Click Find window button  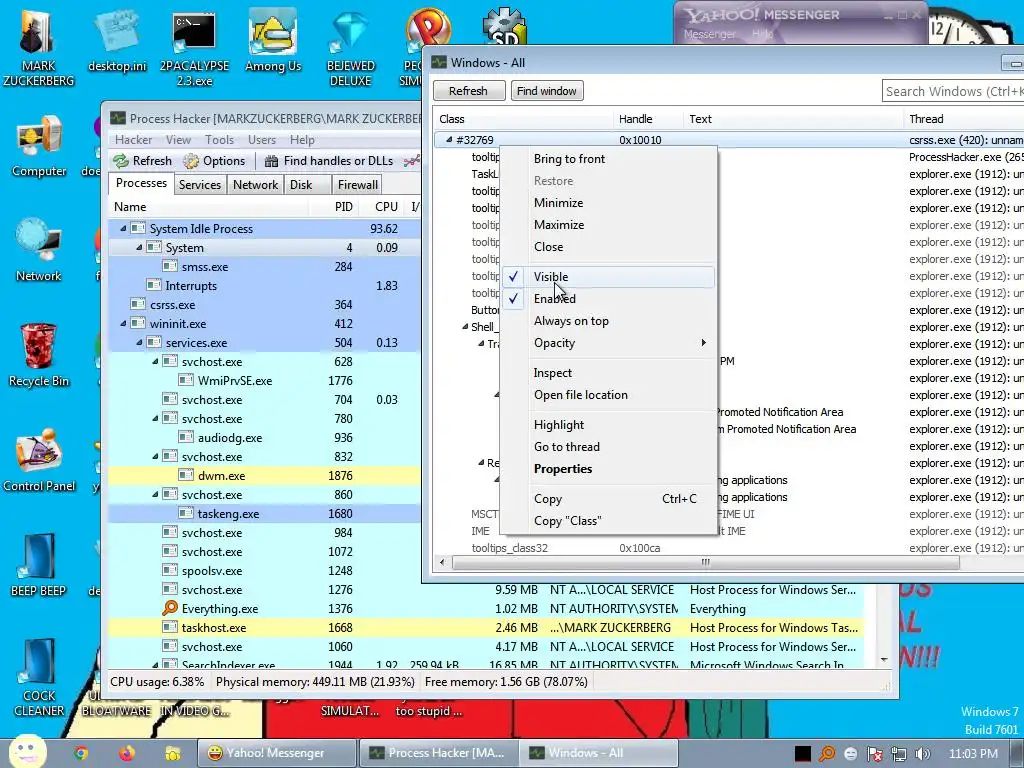pyautogui.click(x=547, y=91)
